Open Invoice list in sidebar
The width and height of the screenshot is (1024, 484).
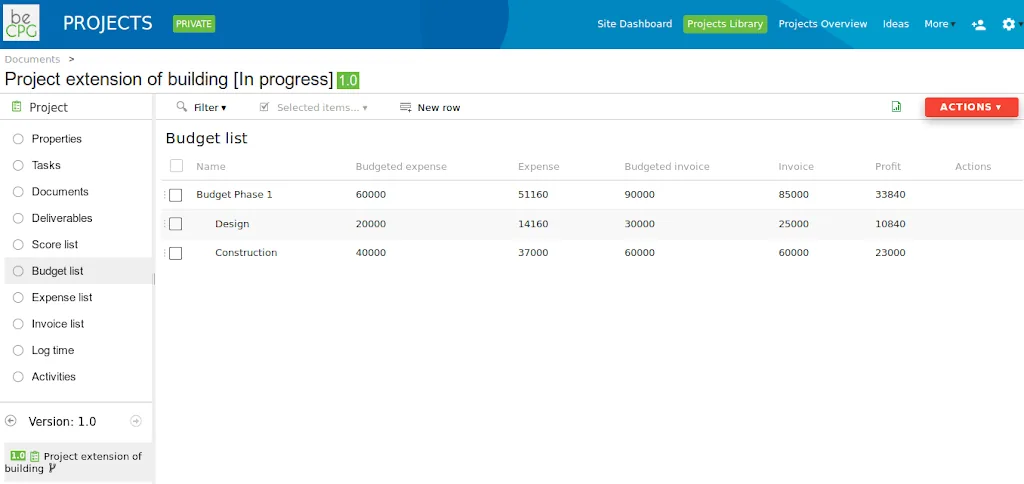coord(57,324)
